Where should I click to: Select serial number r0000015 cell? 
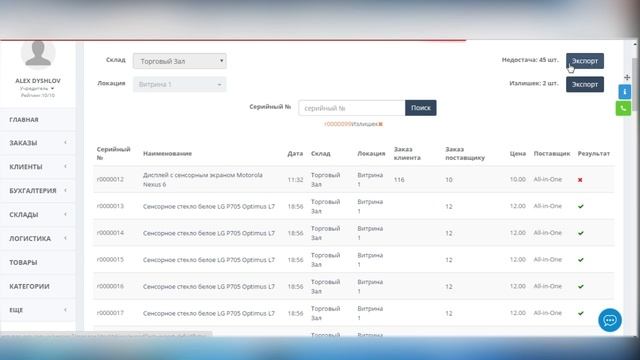[x=110, y=260]
